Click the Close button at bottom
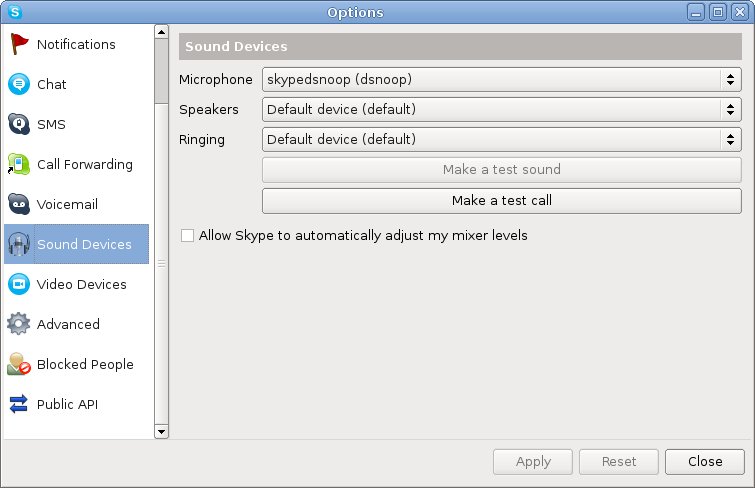755x488 pixels. [x=705, y=462]
